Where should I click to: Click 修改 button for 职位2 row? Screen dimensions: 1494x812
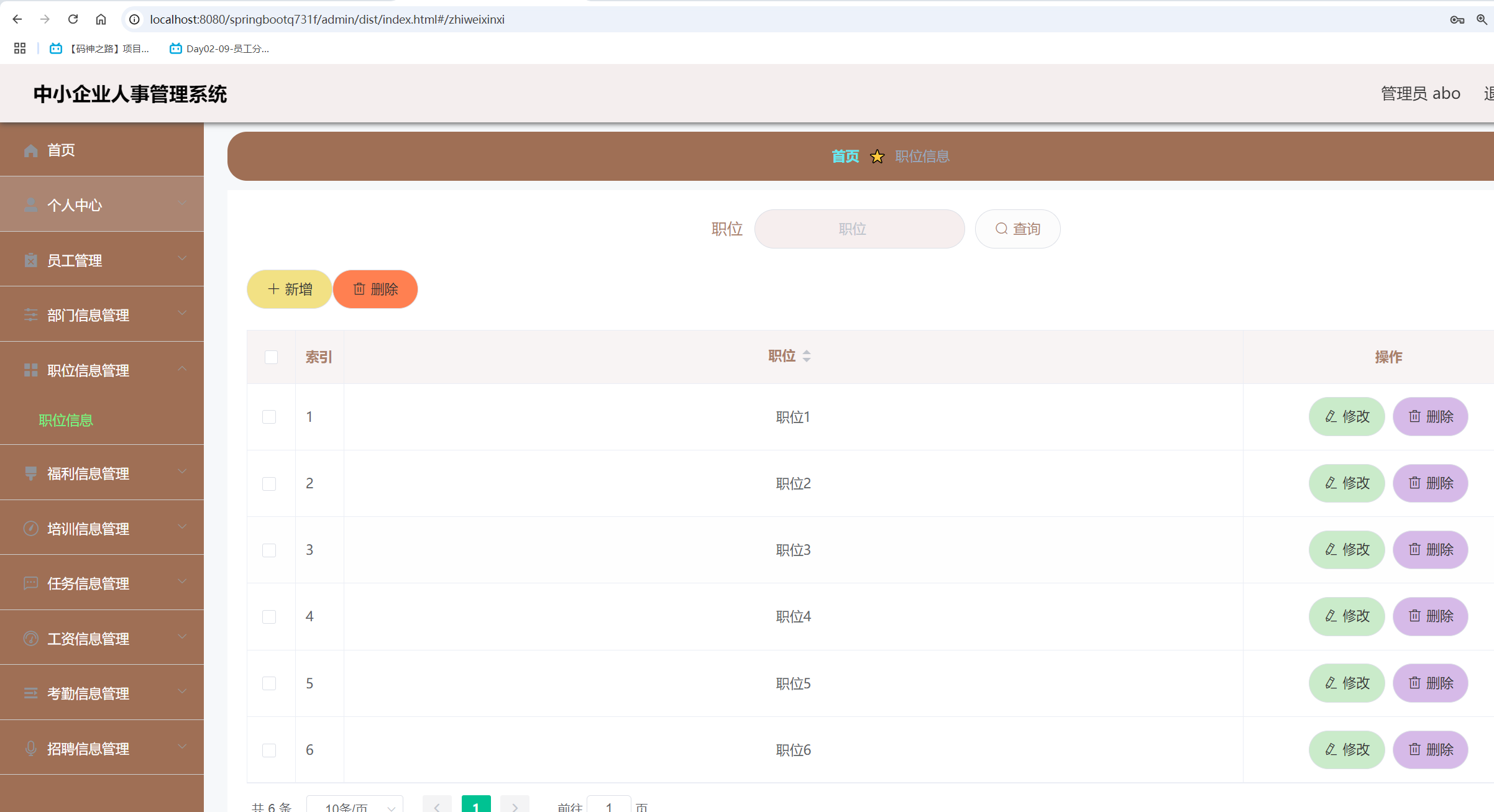pos(1346,483)
